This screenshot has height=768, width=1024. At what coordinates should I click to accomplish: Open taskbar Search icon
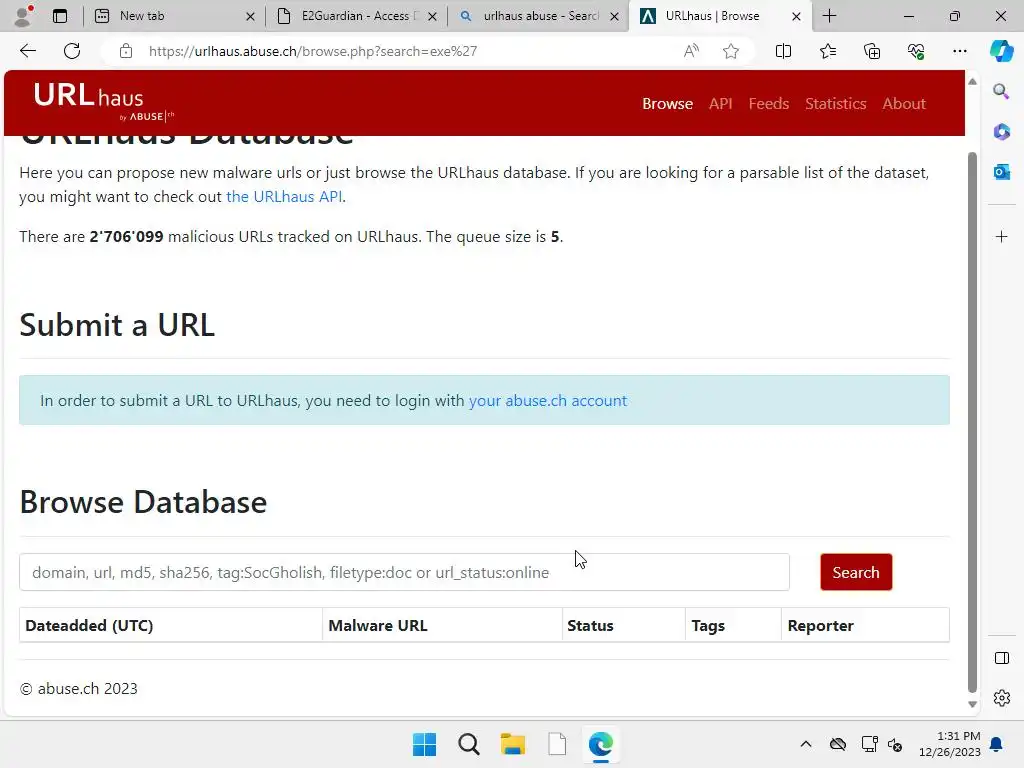tap(468, 744)
